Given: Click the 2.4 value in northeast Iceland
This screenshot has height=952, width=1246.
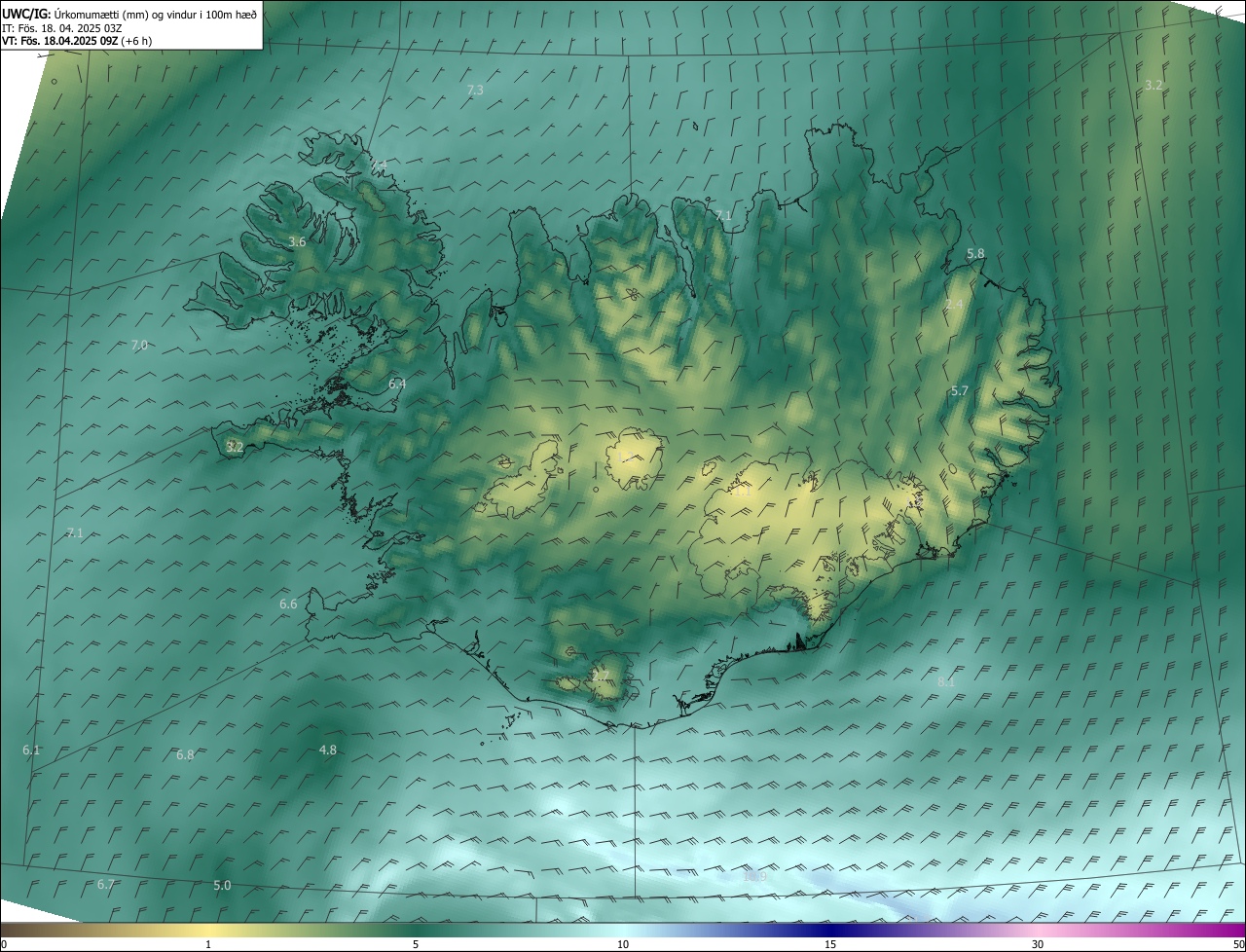Looking at the screenshot, I should tap(954, 305).
